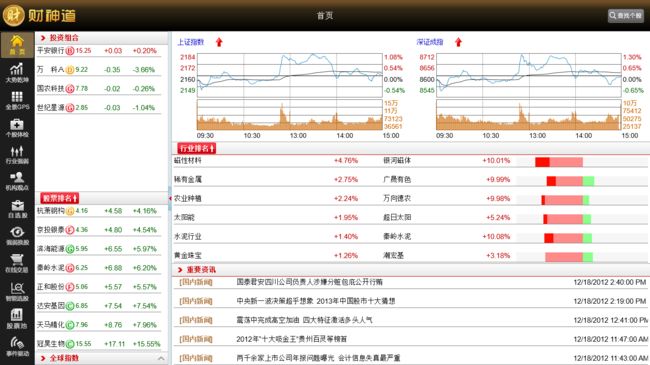
Task: Click red-green bar in 稀有金属 row
Action: 570,181
